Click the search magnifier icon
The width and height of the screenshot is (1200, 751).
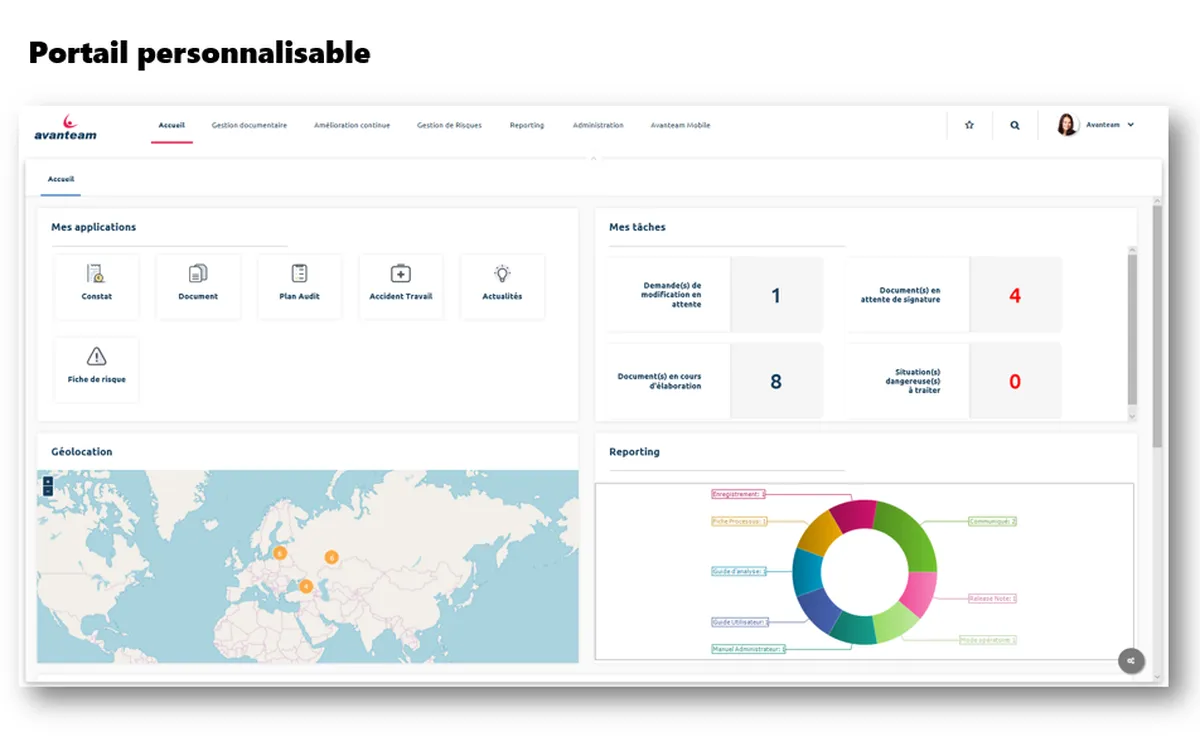tap(1015, 125)
